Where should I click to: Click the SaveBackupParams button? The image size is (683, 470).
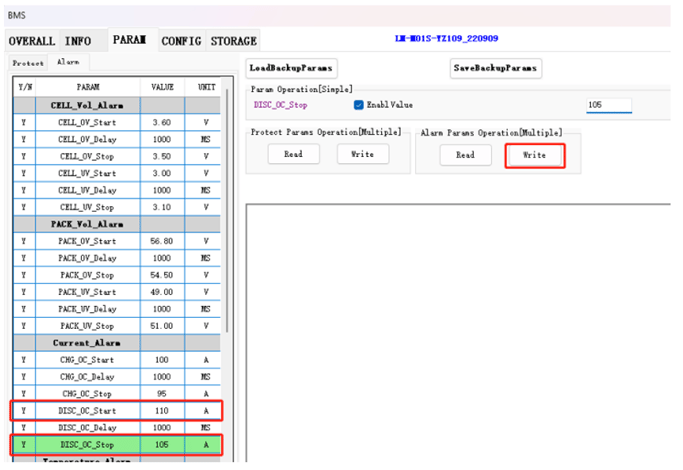(496, 68)
